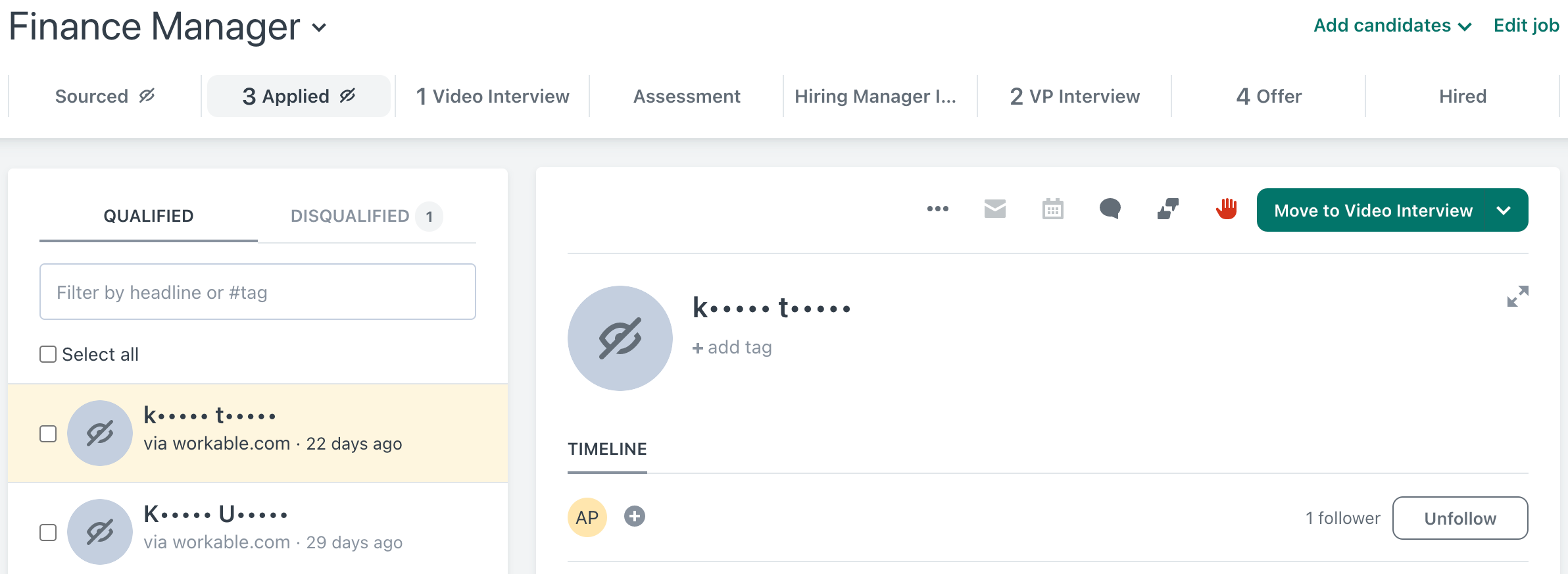Add a follower with plus icon
The image size is (1568, 574).
pos(634,517)
